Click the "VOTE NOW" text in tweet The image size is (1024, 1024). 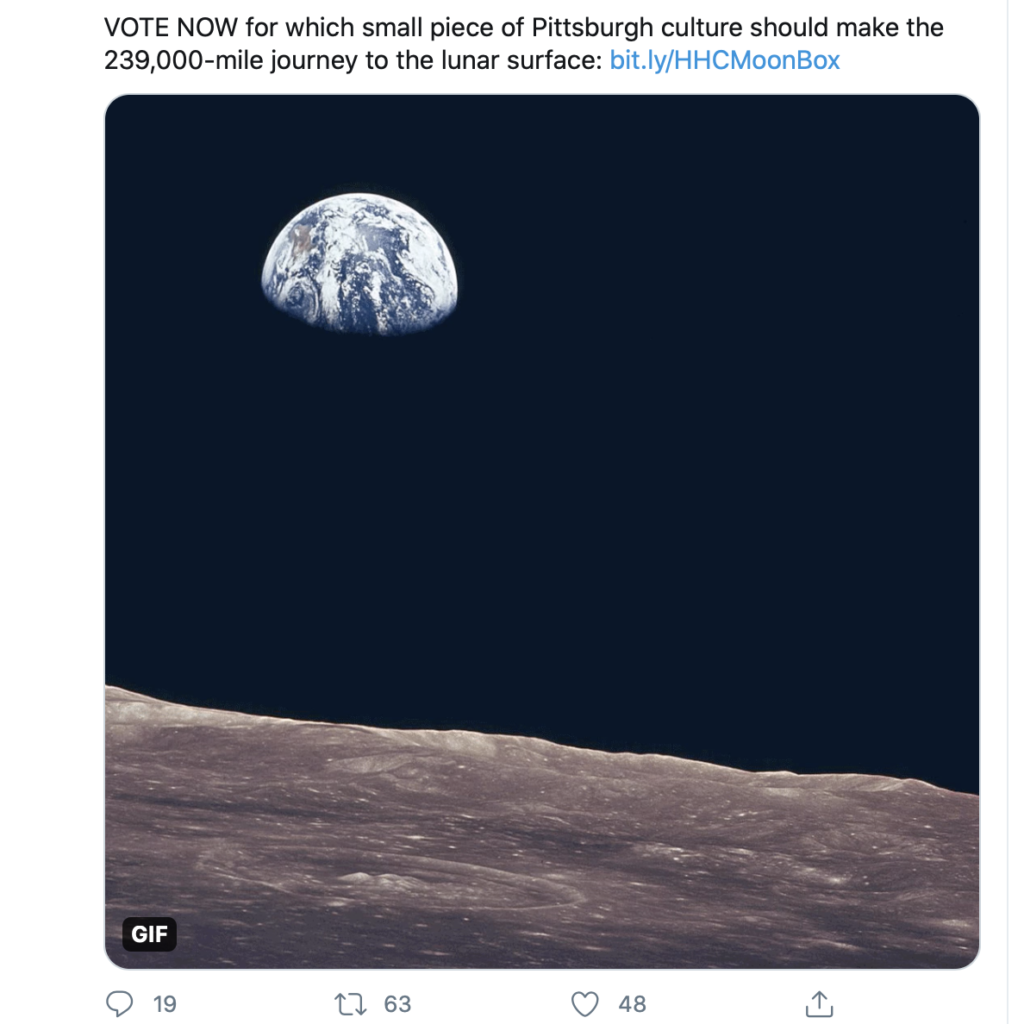point(170,27)
